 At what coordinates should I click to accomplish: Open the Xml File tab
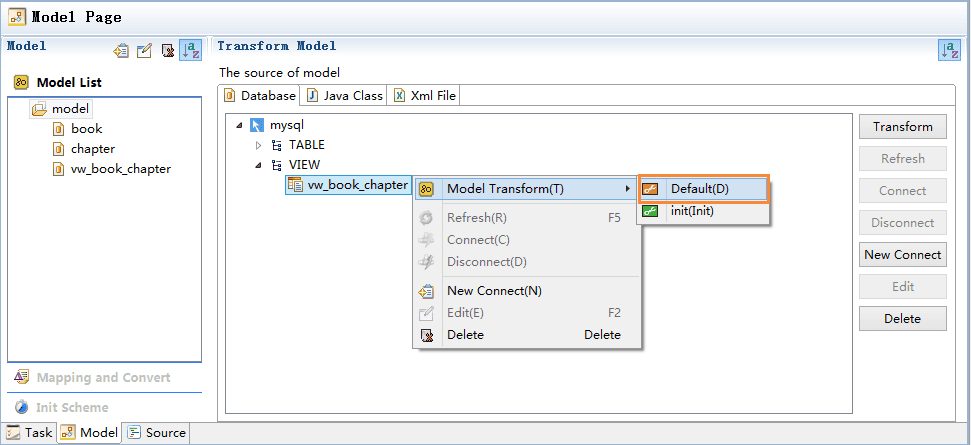[x=425, y=95]
